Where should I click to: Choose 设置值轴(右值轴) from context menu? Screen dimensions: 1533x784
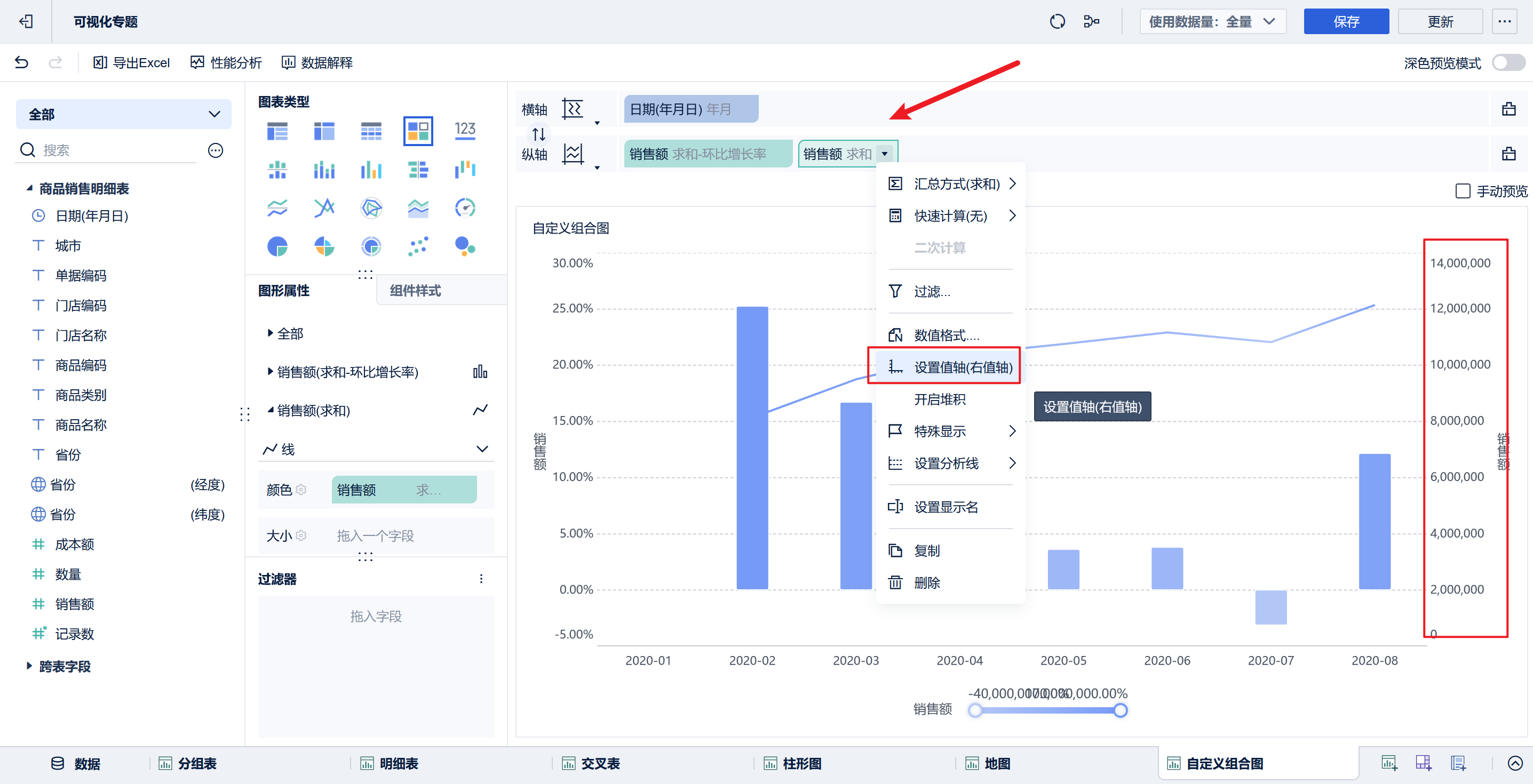click(x=962, y=367)
